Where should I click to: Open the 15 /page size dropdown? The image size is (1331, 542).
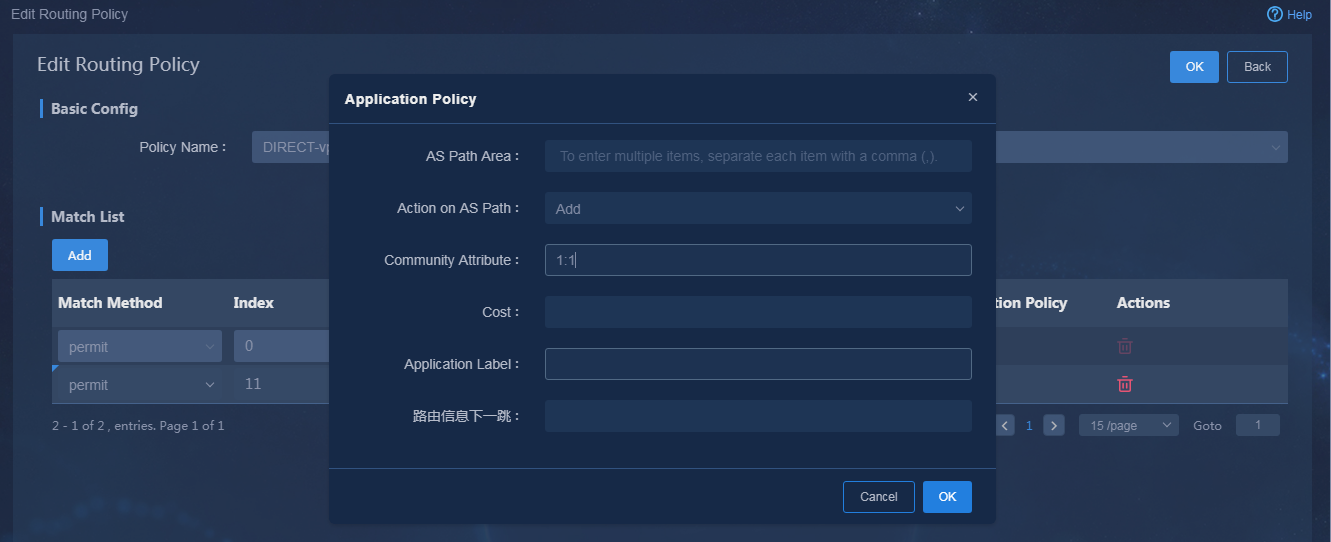point(1129,425)
